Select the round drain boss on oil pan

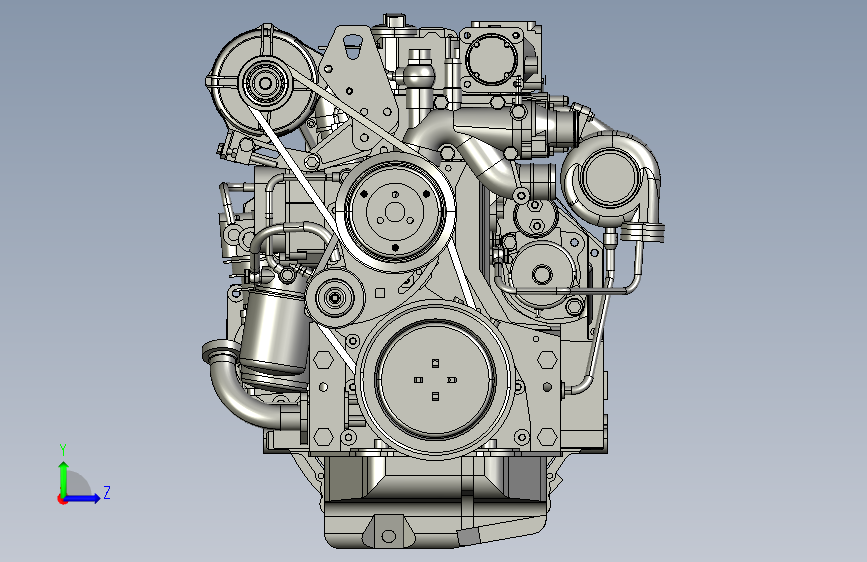389,535
